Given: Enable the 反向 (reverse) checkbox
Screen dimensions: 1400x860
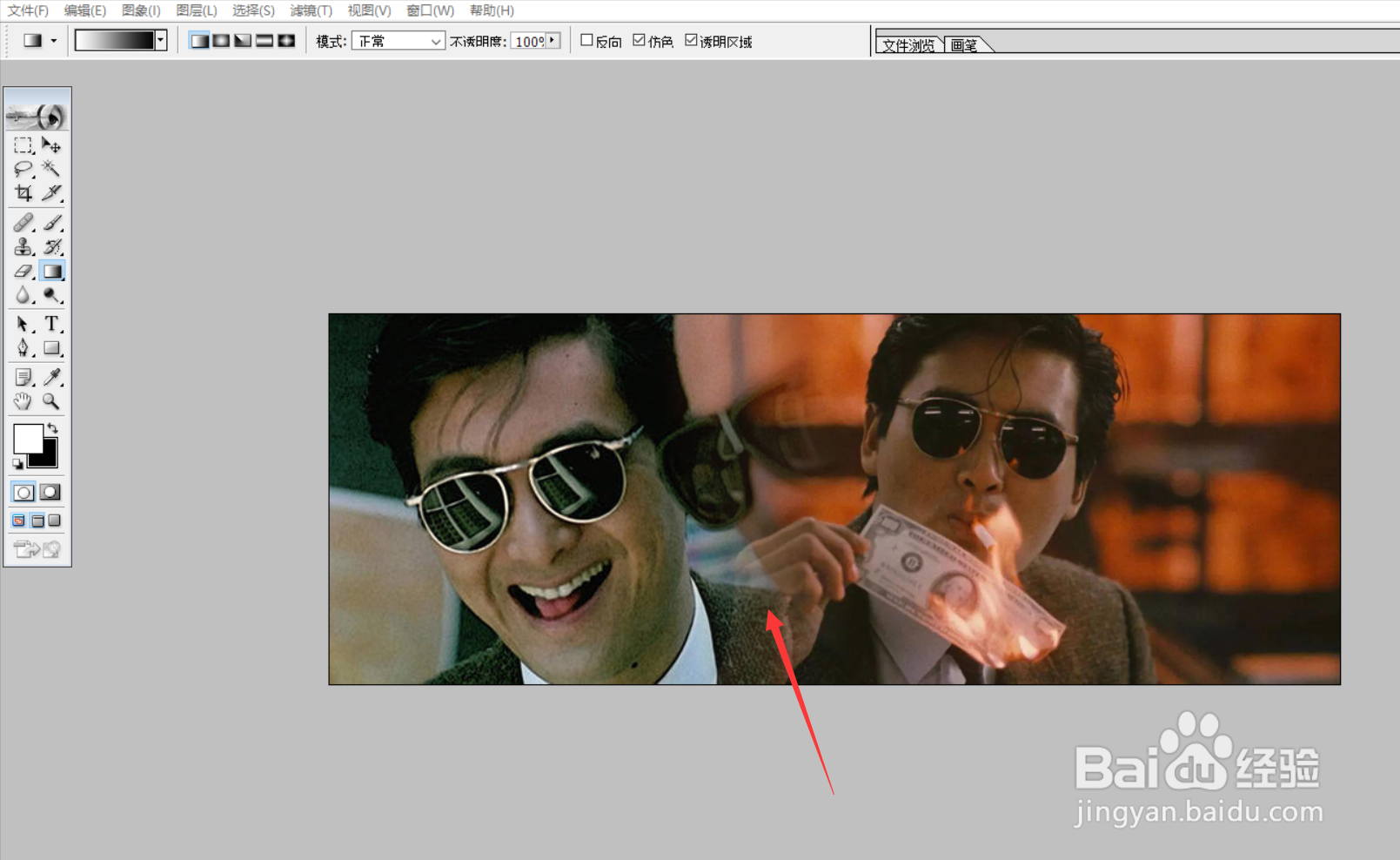Looking at the screenshot, I should (x=586, y=40).
